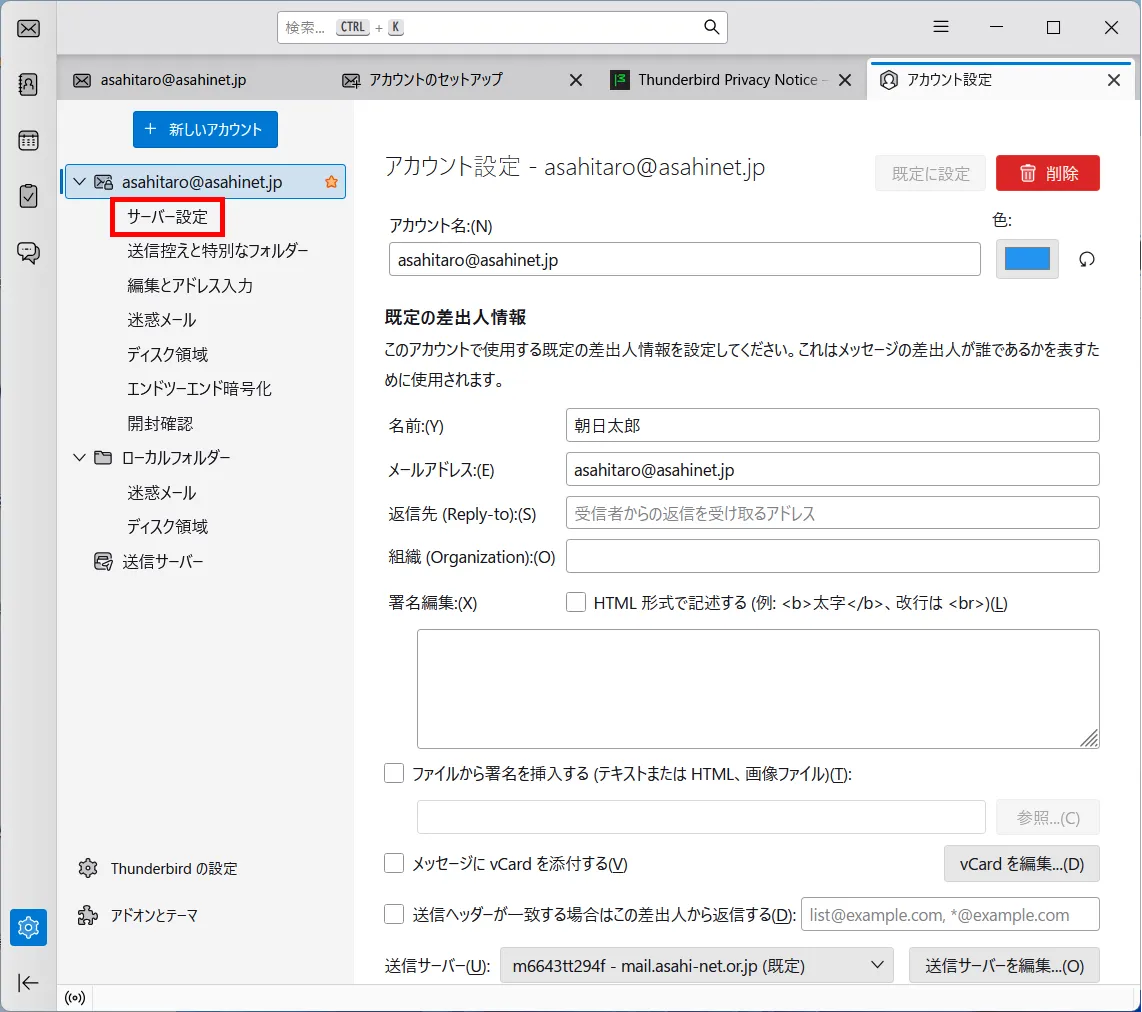This screenshot has width=1142, height=1012.
Task: Click the randomize color icon beside 色
Action: point(1087,259)
